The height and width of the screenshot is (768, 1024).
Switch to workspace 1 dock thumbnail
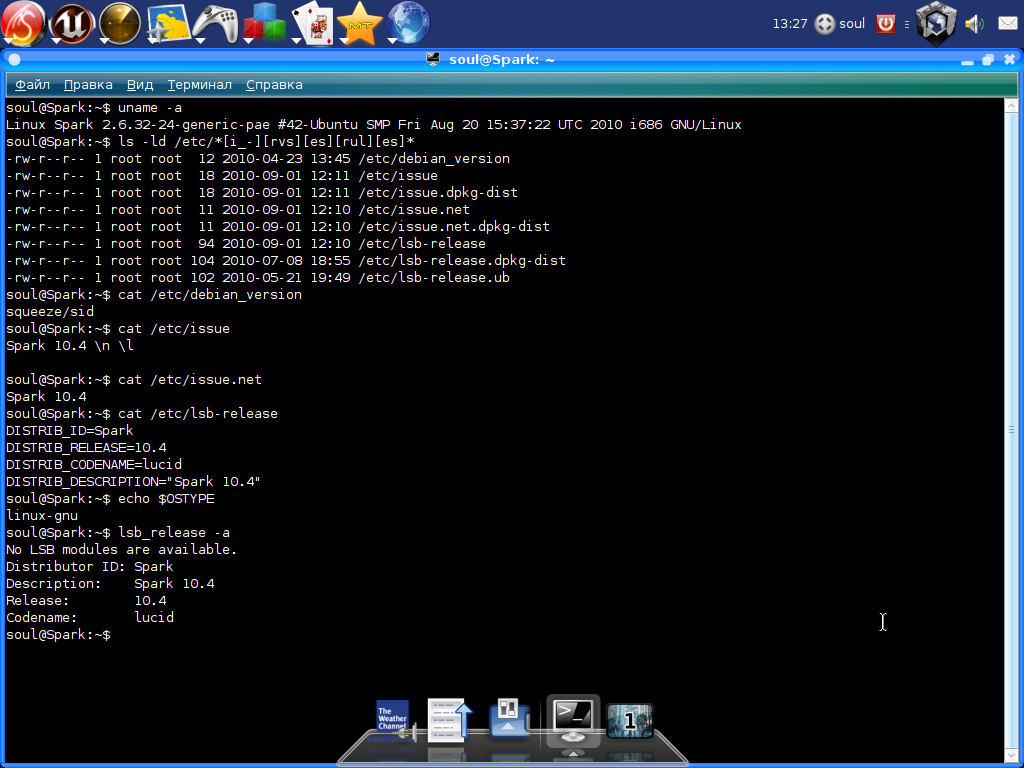630,720
